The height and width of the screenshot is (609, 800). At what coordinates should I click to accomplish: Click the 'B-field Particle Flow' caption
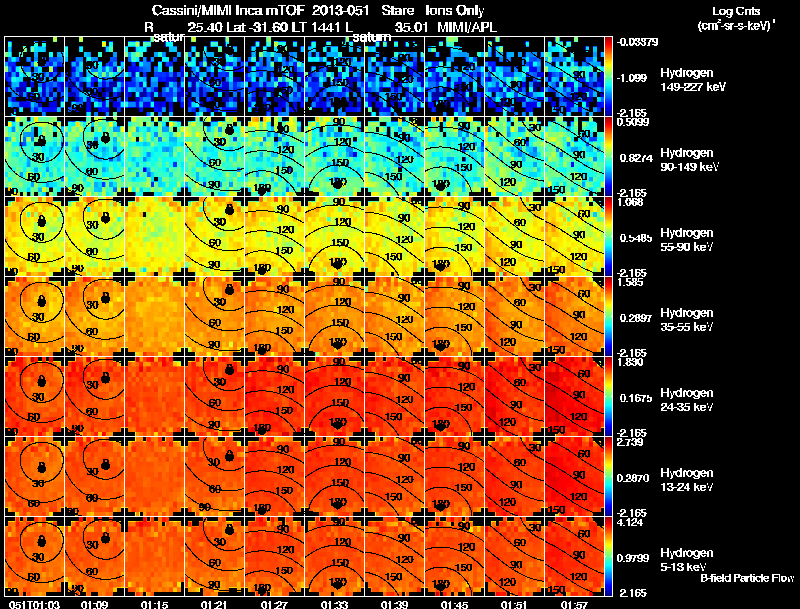pos(747,578)
